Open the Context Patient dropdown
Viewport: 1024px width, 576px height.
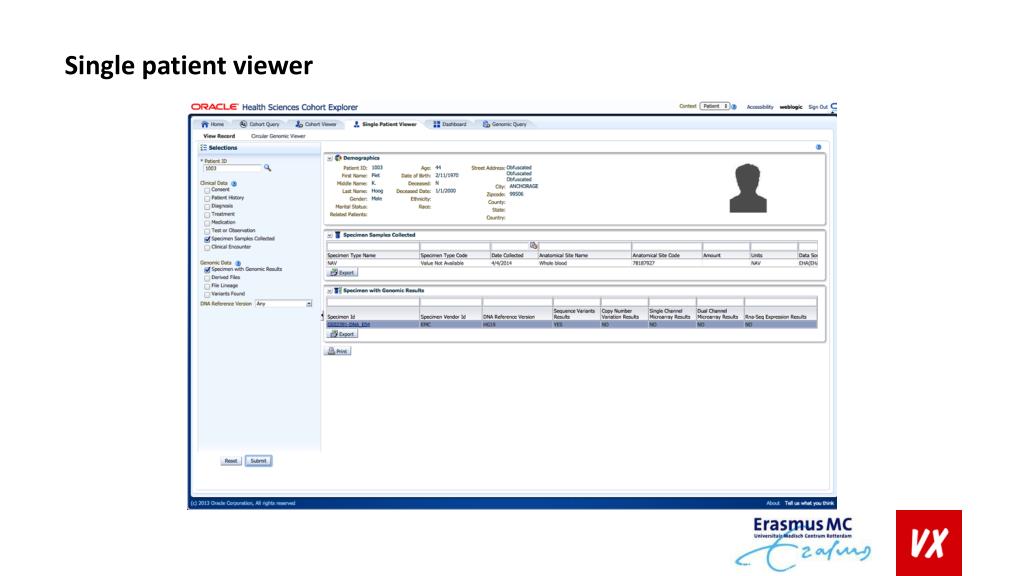click(714, 106)
